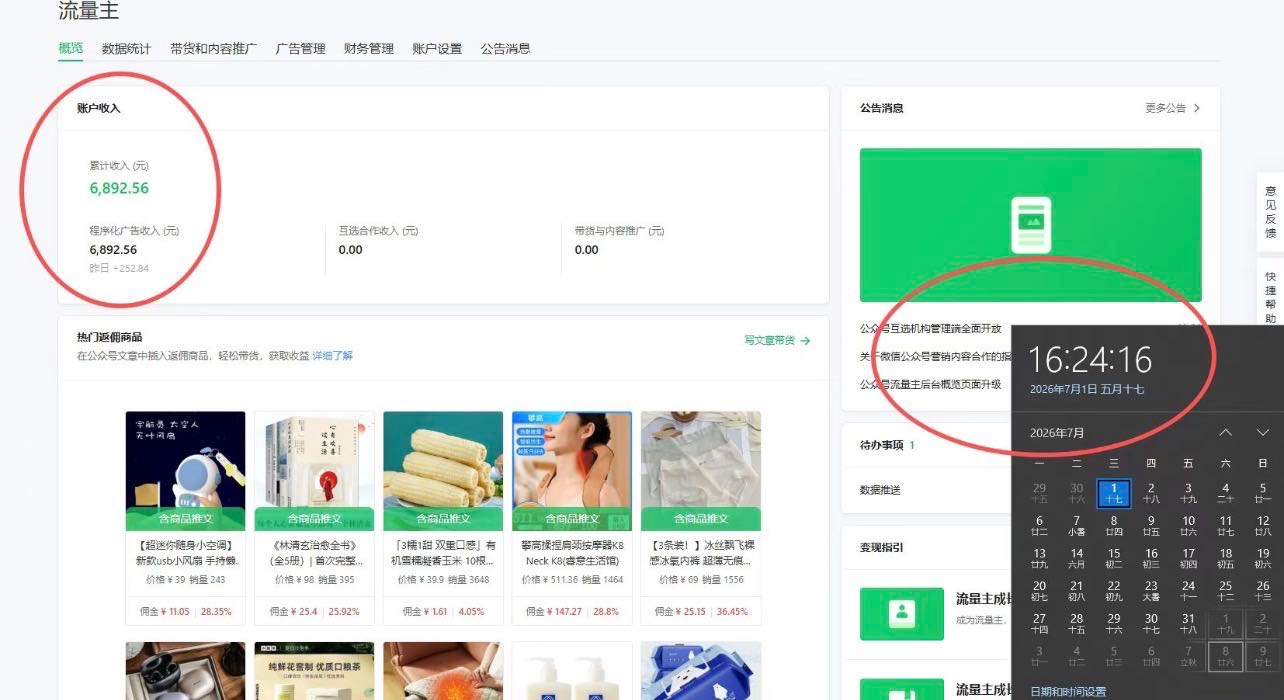Open the 财务管理 tab
The width and height of the screenshot is (1284, 700).
pos(368,48)
